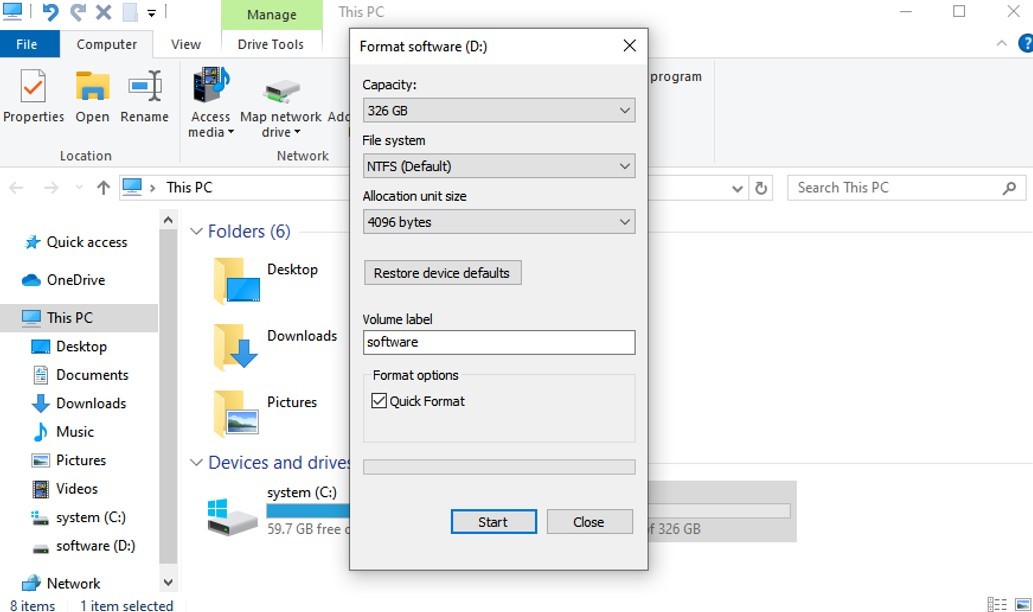Uncheck the Quick Format checkbox
The image size is (1033, 612).
coord(379,401)
